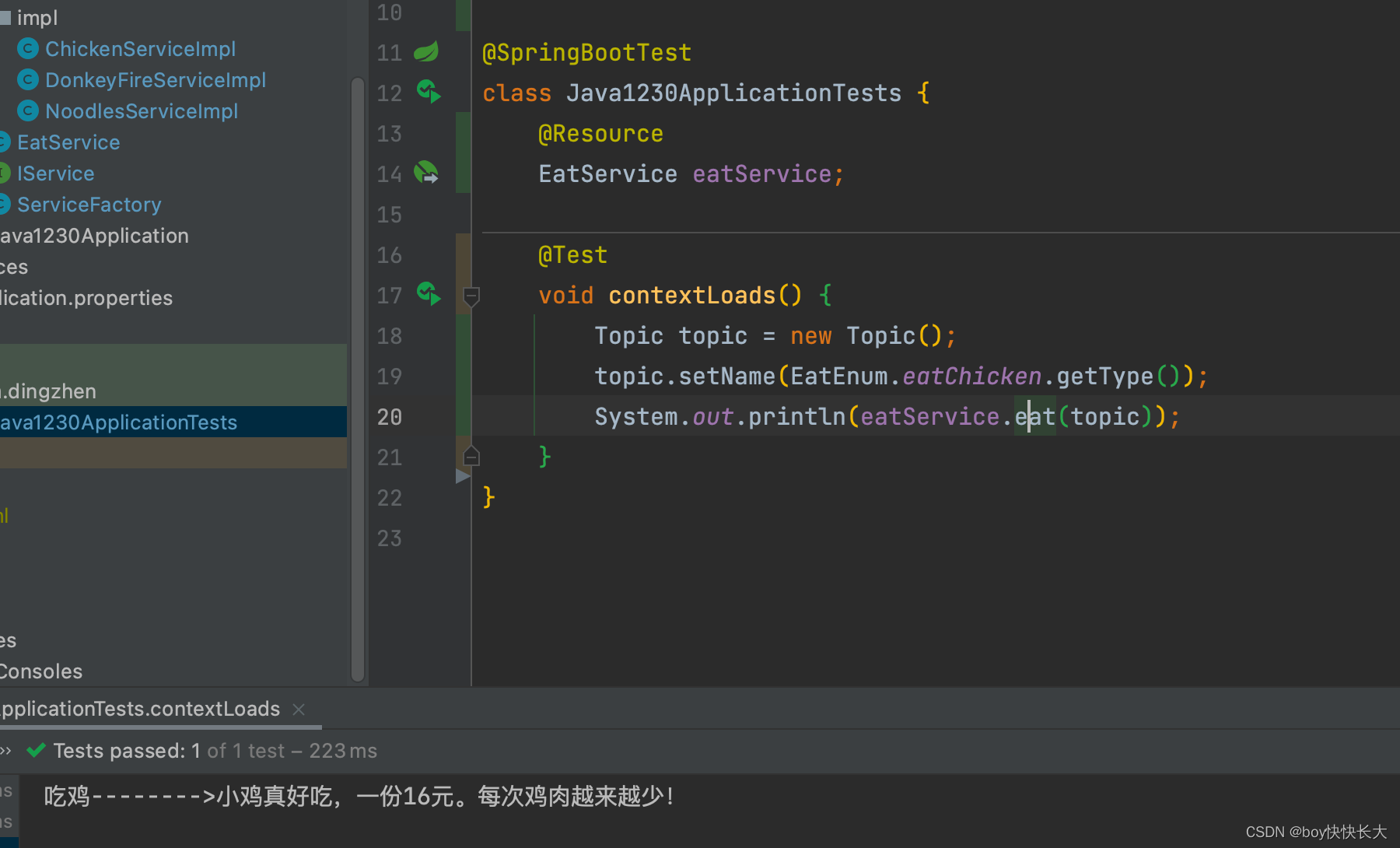Screen dimensions: 1400x848
Task: Select the impl package folder
Action: coord(31,17)
